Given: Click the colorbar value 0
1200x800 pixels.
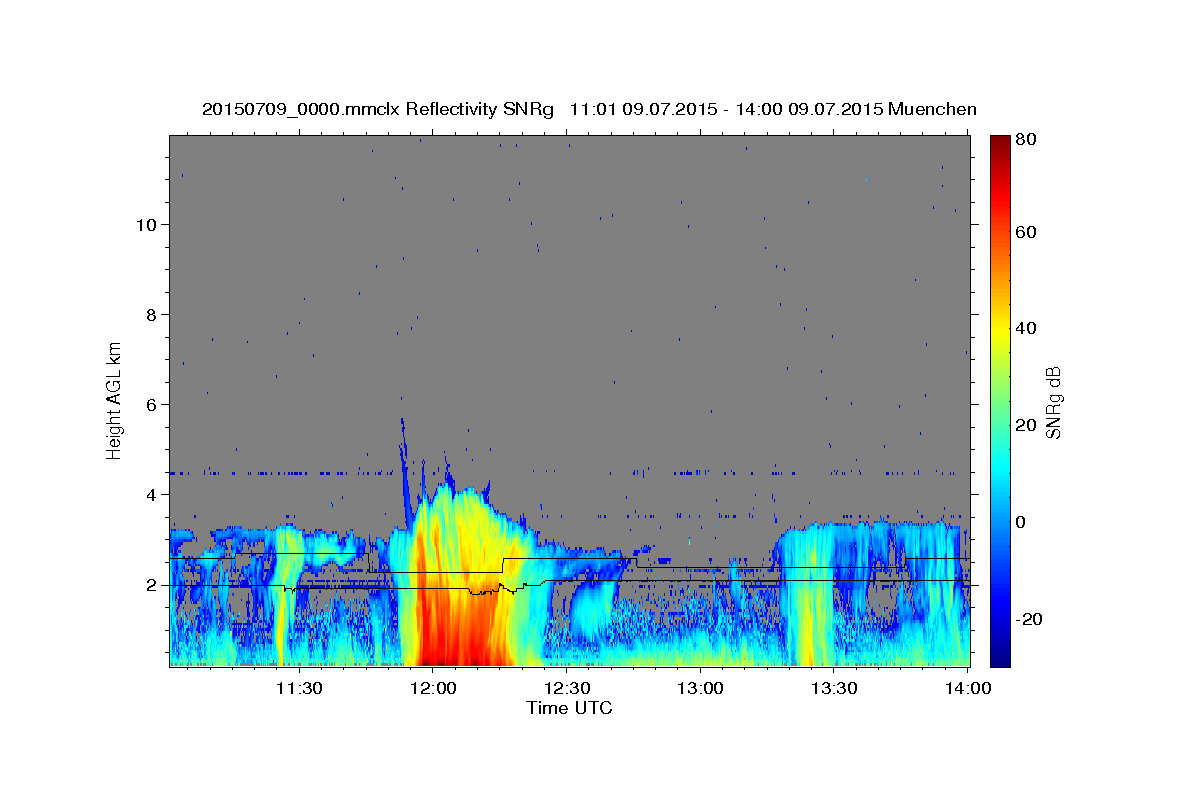Looking at the screenshot, I should [1020, 521].
